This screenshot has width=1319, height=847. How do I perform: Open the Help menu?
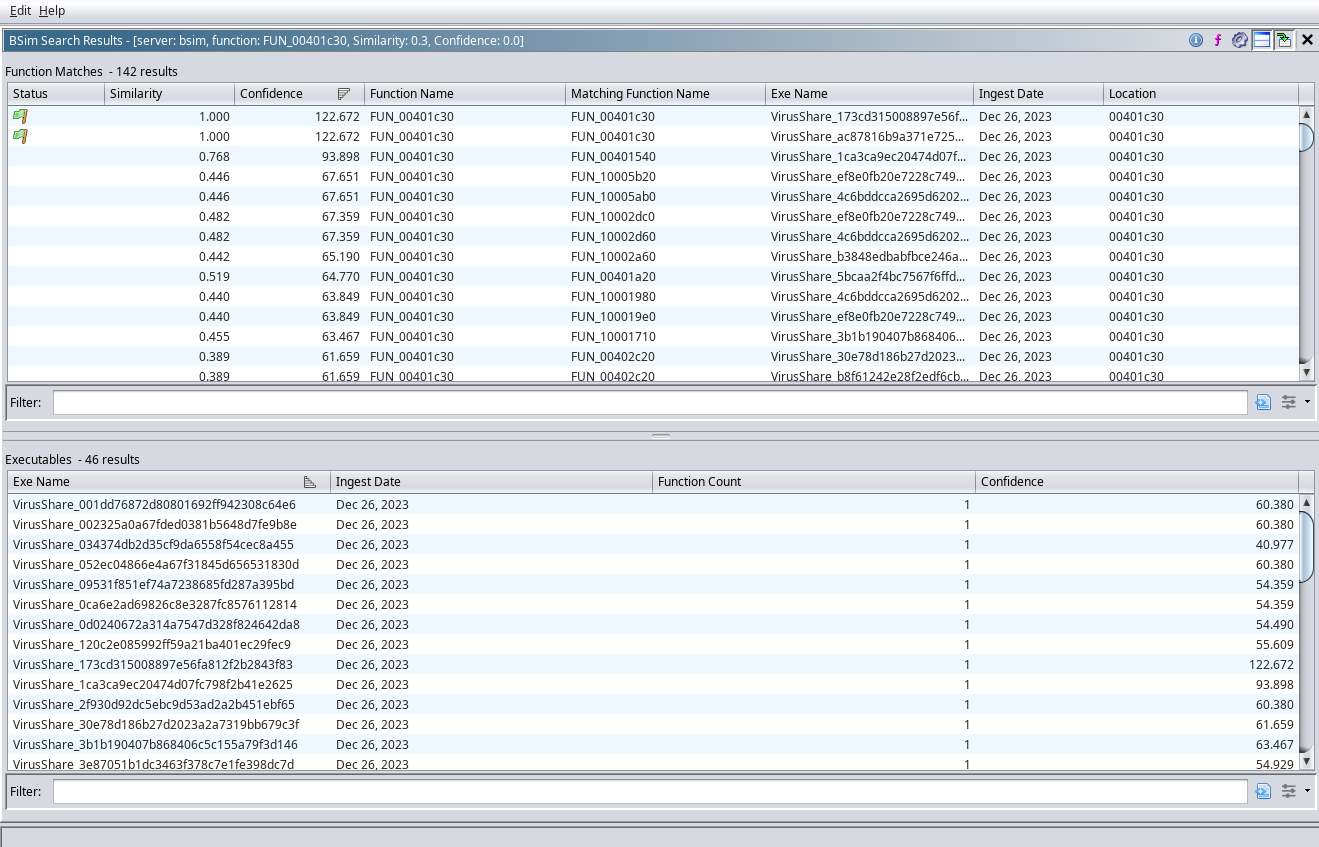coord(52,10)
